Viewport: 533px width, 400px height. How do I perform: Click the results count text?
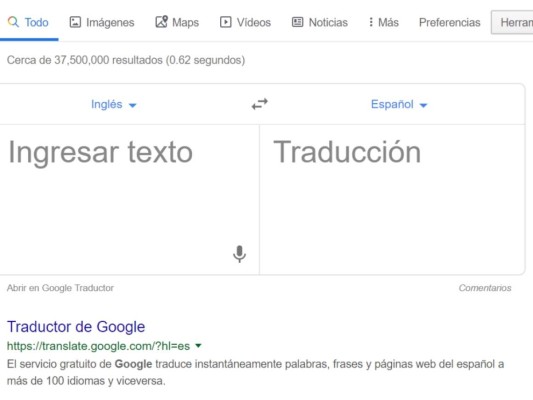tap(126, 60)
